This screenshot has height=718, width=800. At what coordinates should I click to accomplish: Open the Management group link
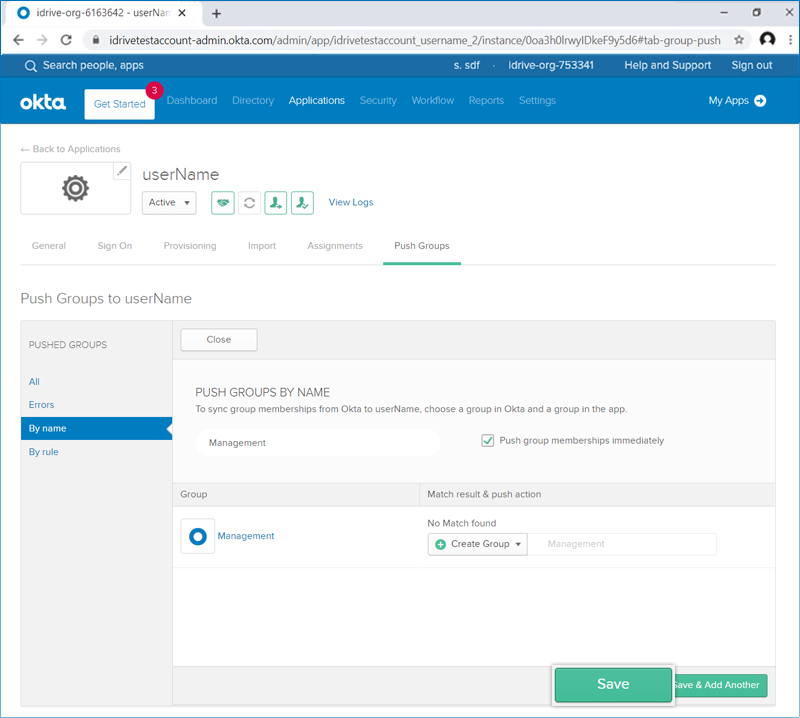(246, 536)
